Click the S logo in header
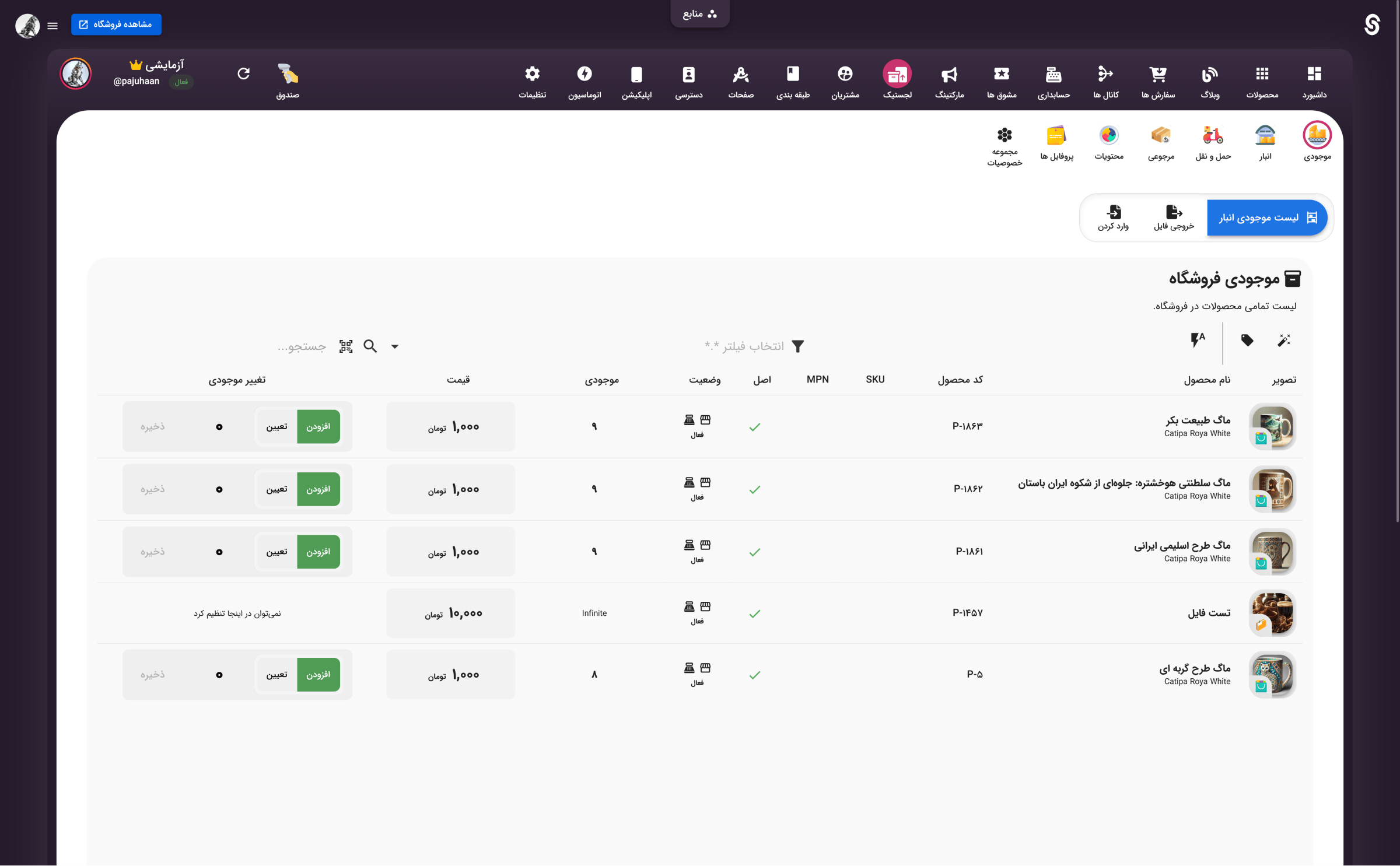This screenshot has width=1400, height=866. [1372, 24]
